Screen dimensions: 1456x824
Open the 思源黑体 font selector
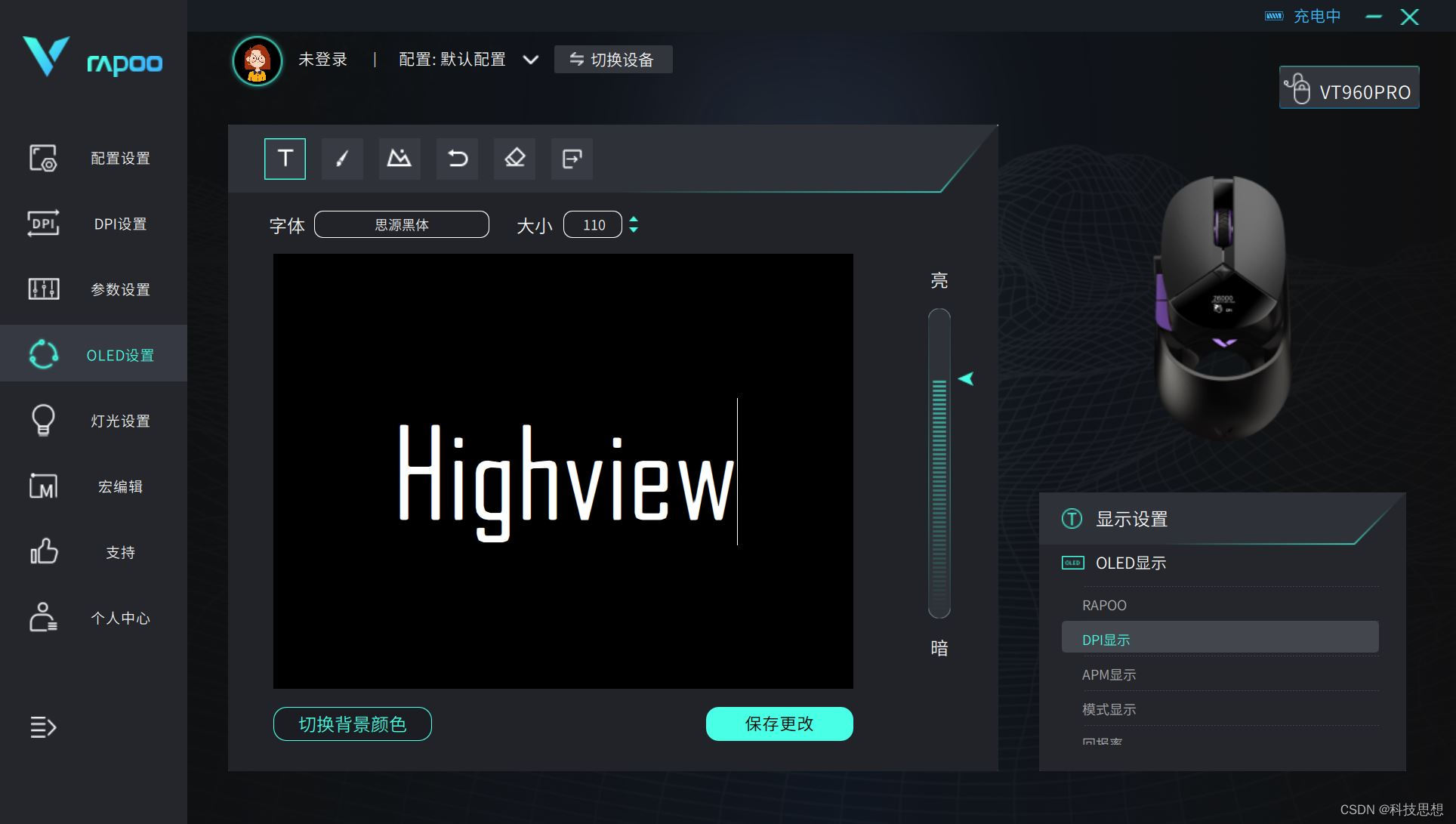pyautogui.click(x=402, y=224)
